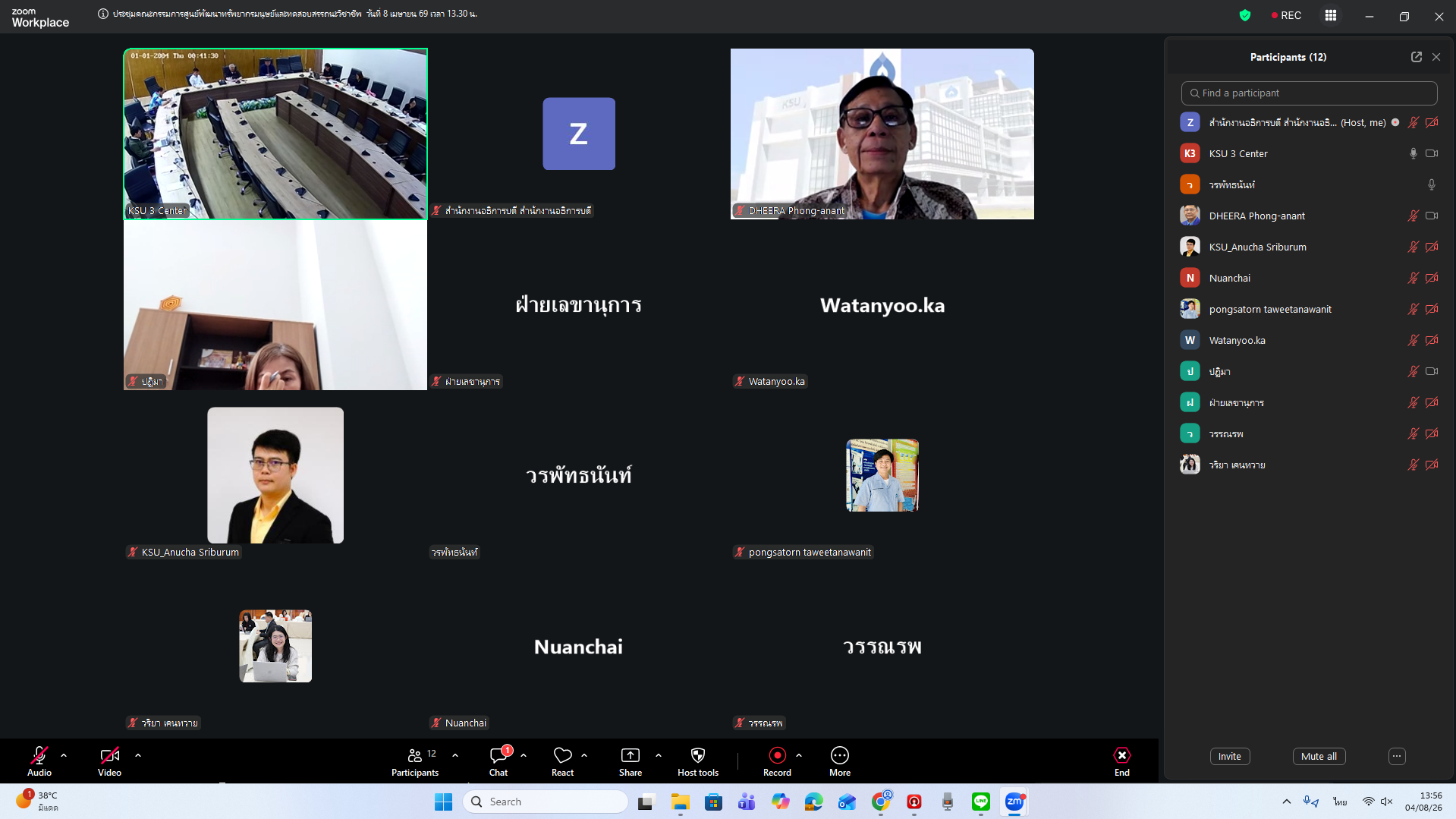This screenshot has height=819, width=1456.
Task: Expand the Video options arrow
Action: click(138, 755)
